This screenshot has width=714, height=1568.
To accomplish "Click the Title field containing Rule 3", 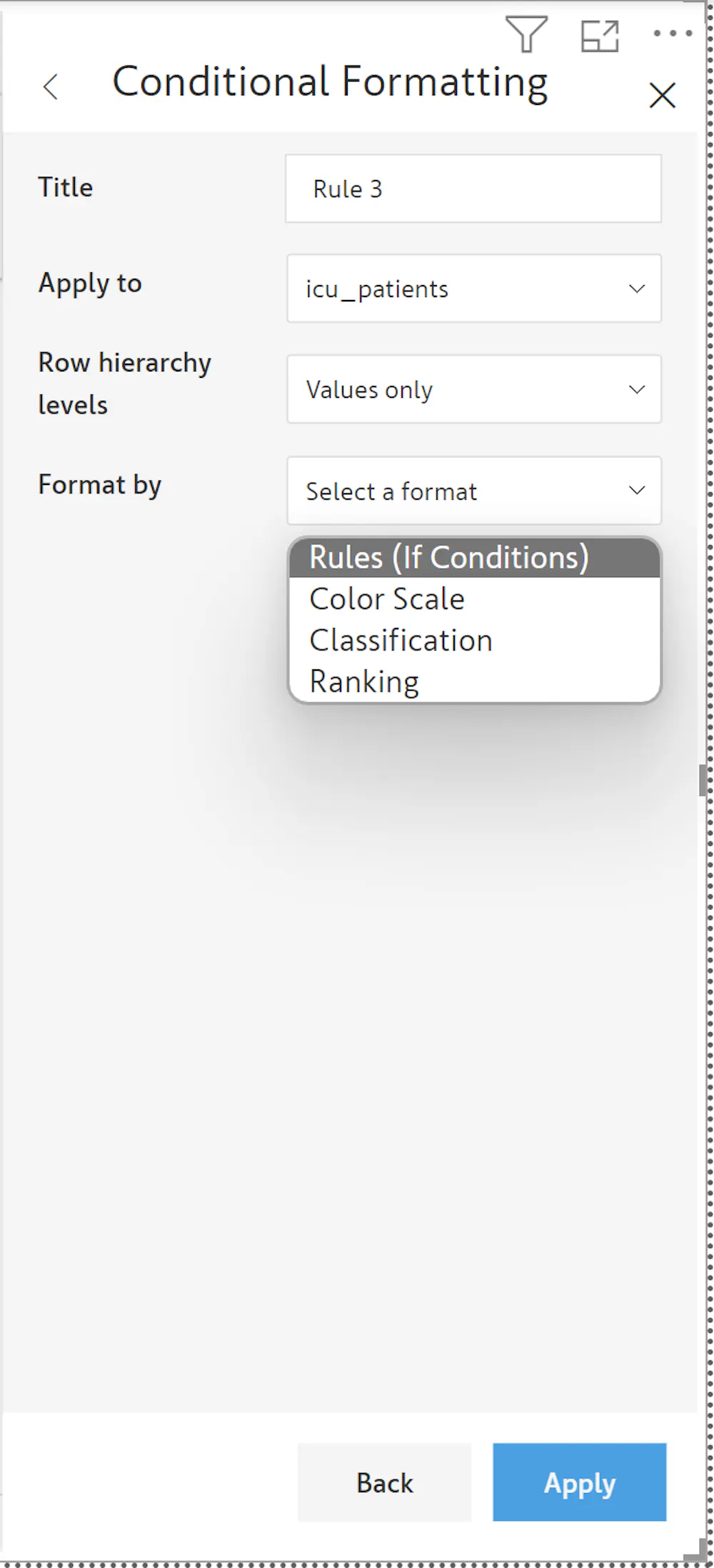I will pyautogui.click(x=473, y=189).
